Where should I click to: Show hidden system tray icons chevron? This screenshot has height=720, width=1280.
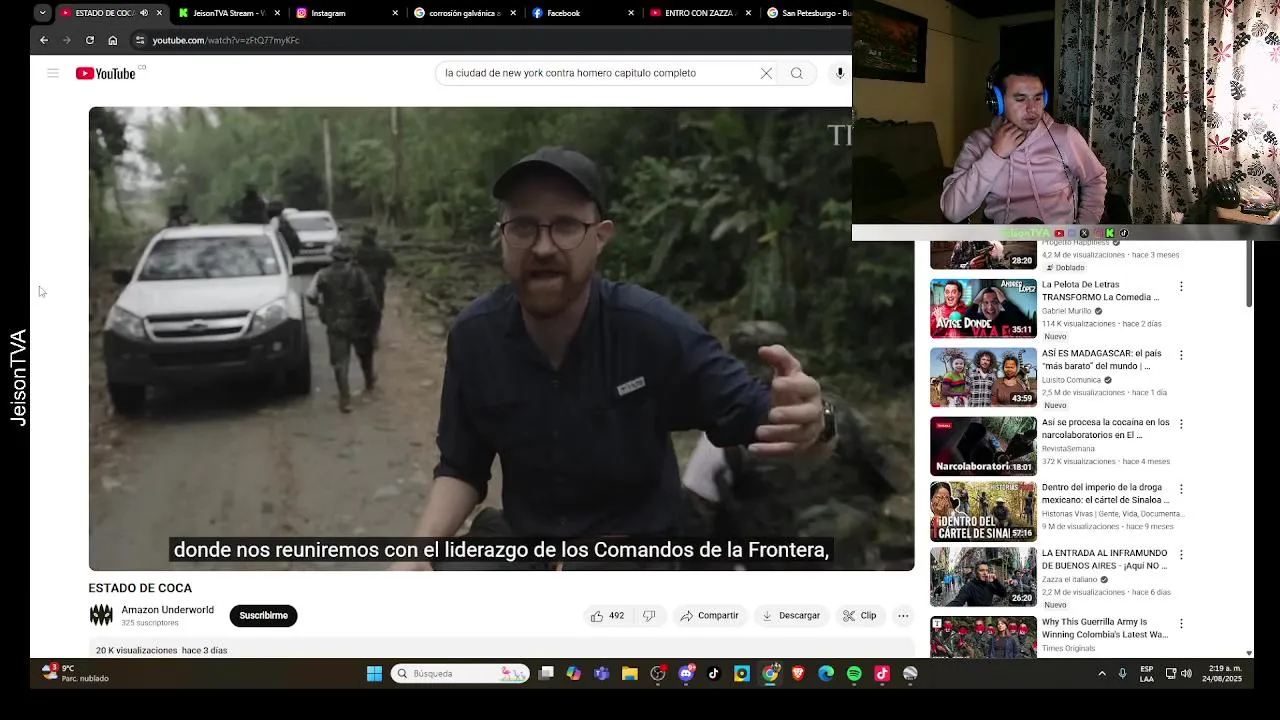click(1102, 674)
